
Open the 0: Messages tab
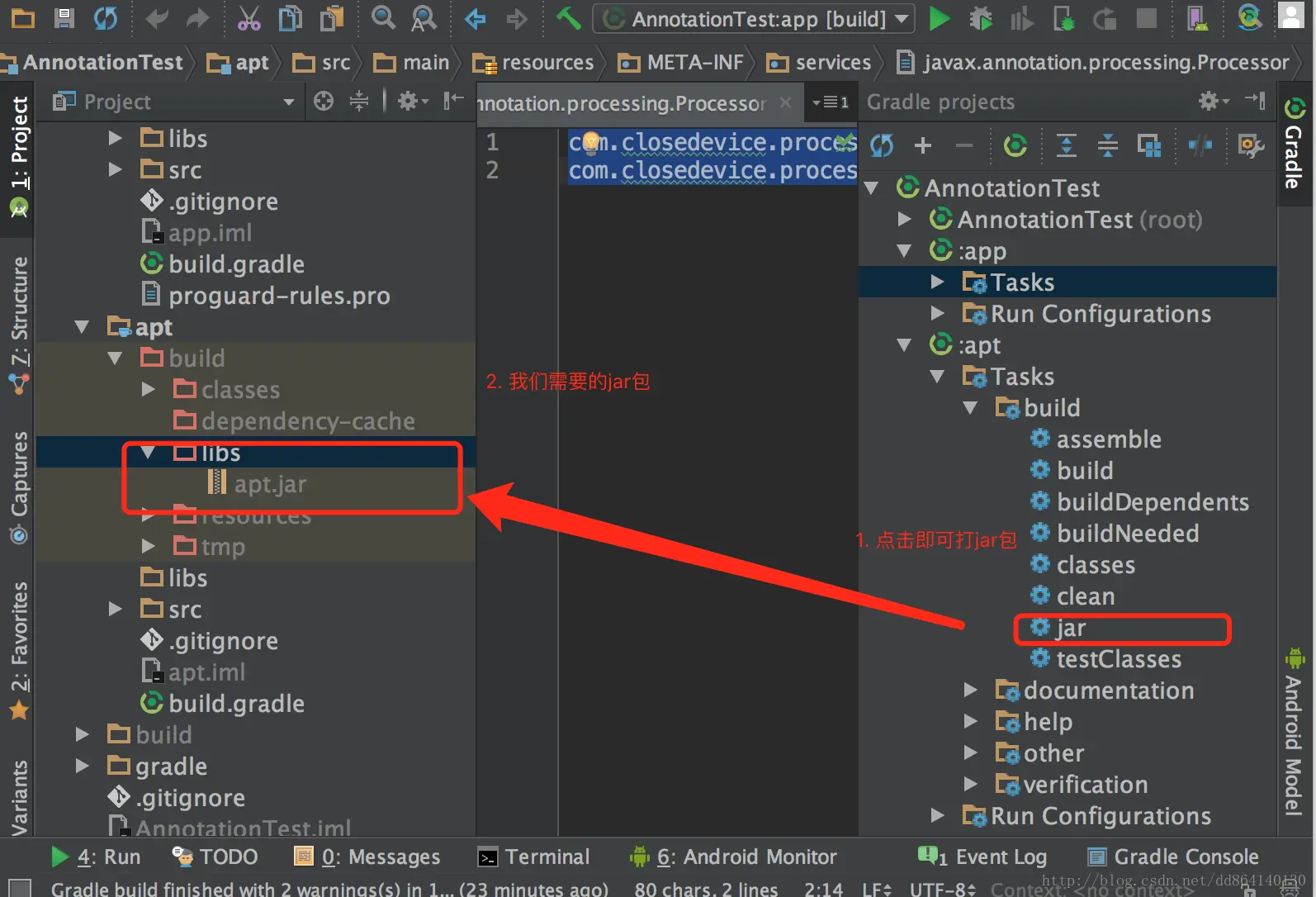click(x=367, y=857)
